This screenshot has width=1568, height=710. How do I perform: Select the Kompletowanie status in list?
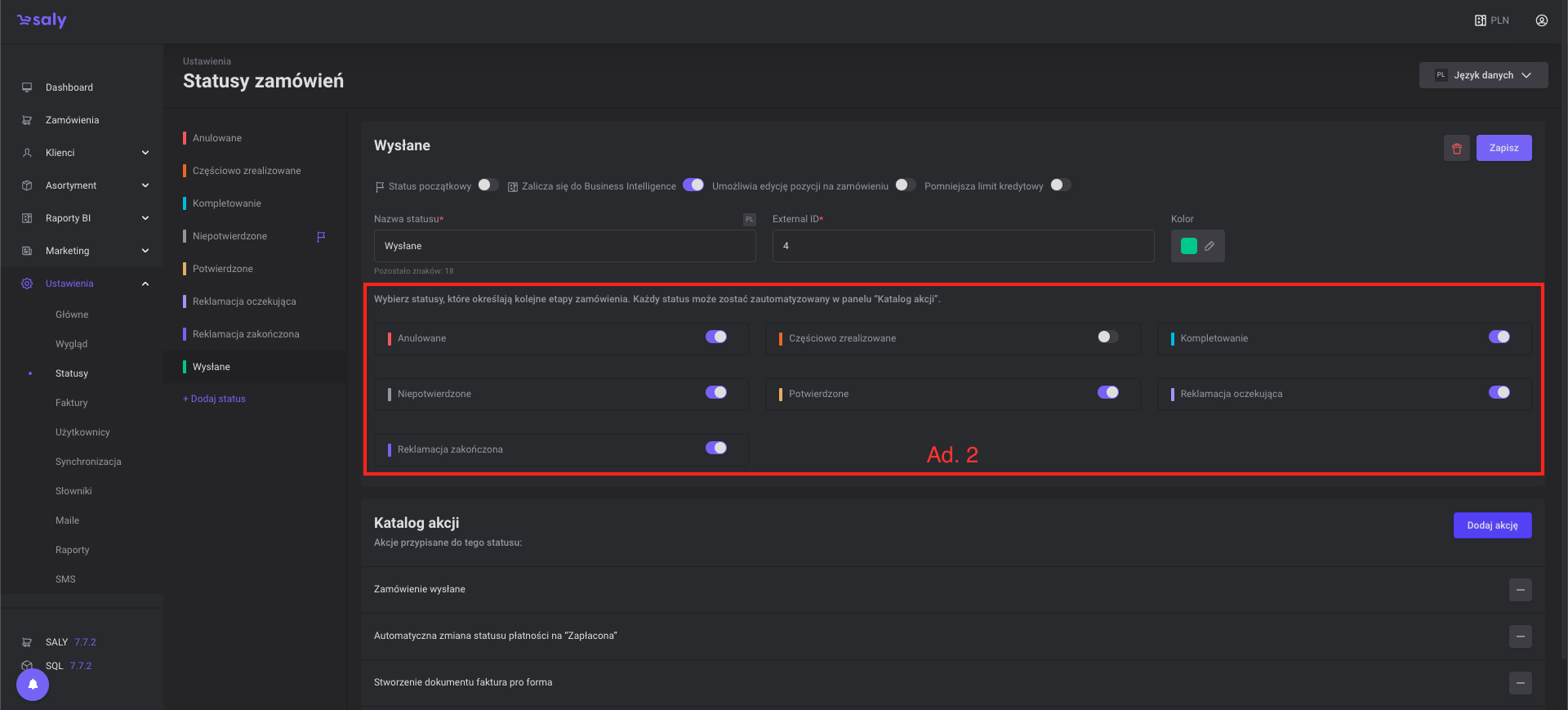point(227,203)
